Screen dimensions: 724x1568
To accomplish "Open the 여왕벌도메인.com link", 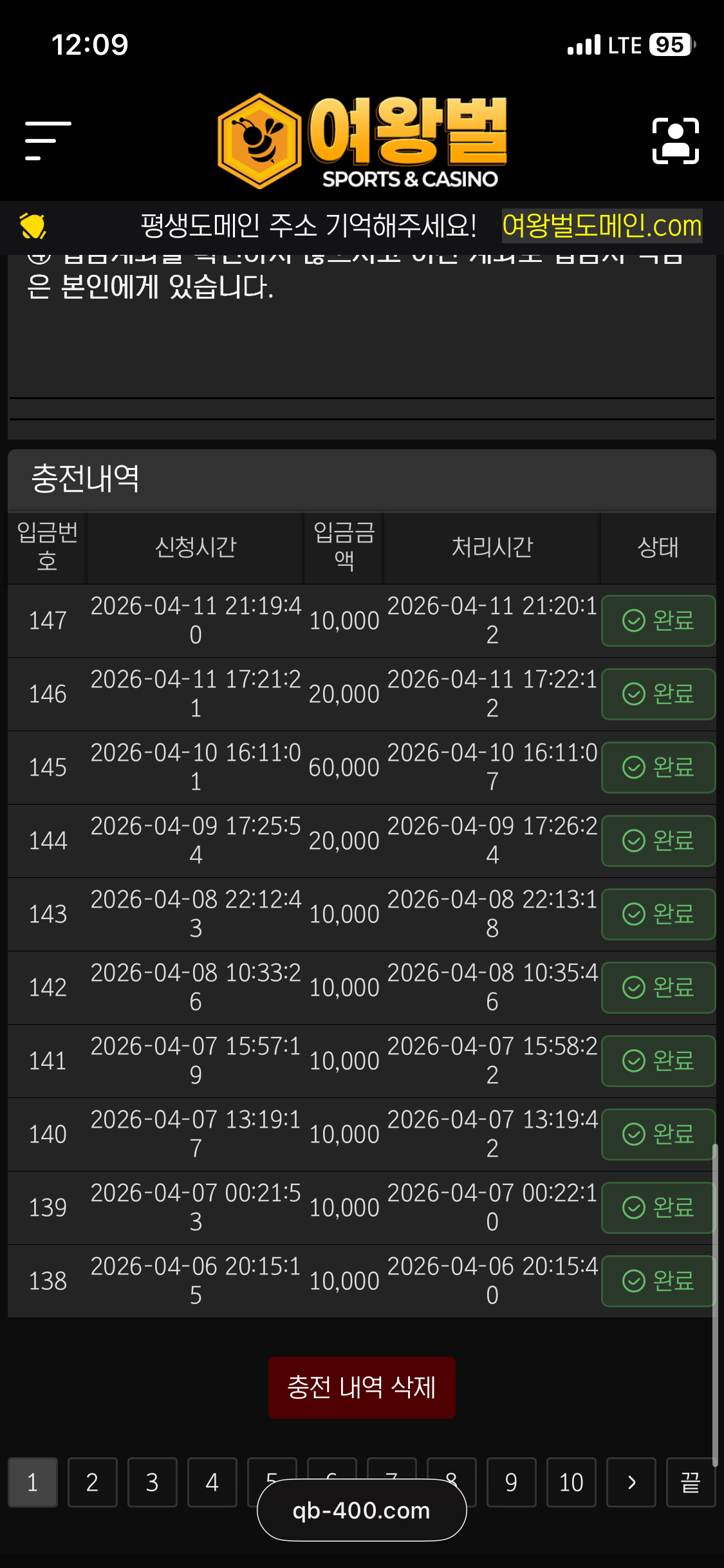I will (602, 226).
